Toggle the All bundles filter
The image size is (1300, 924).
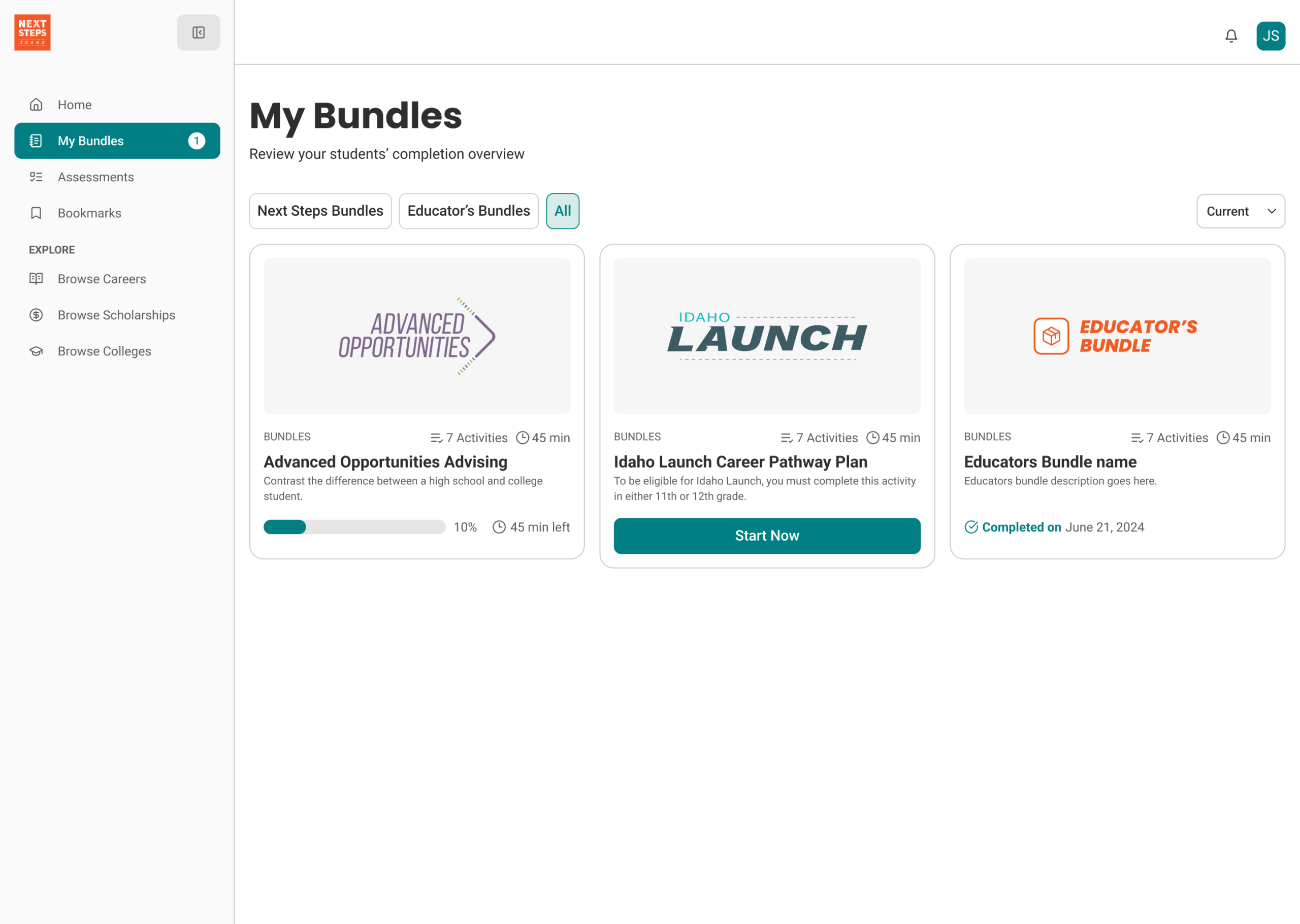click(x=562, y=211)
